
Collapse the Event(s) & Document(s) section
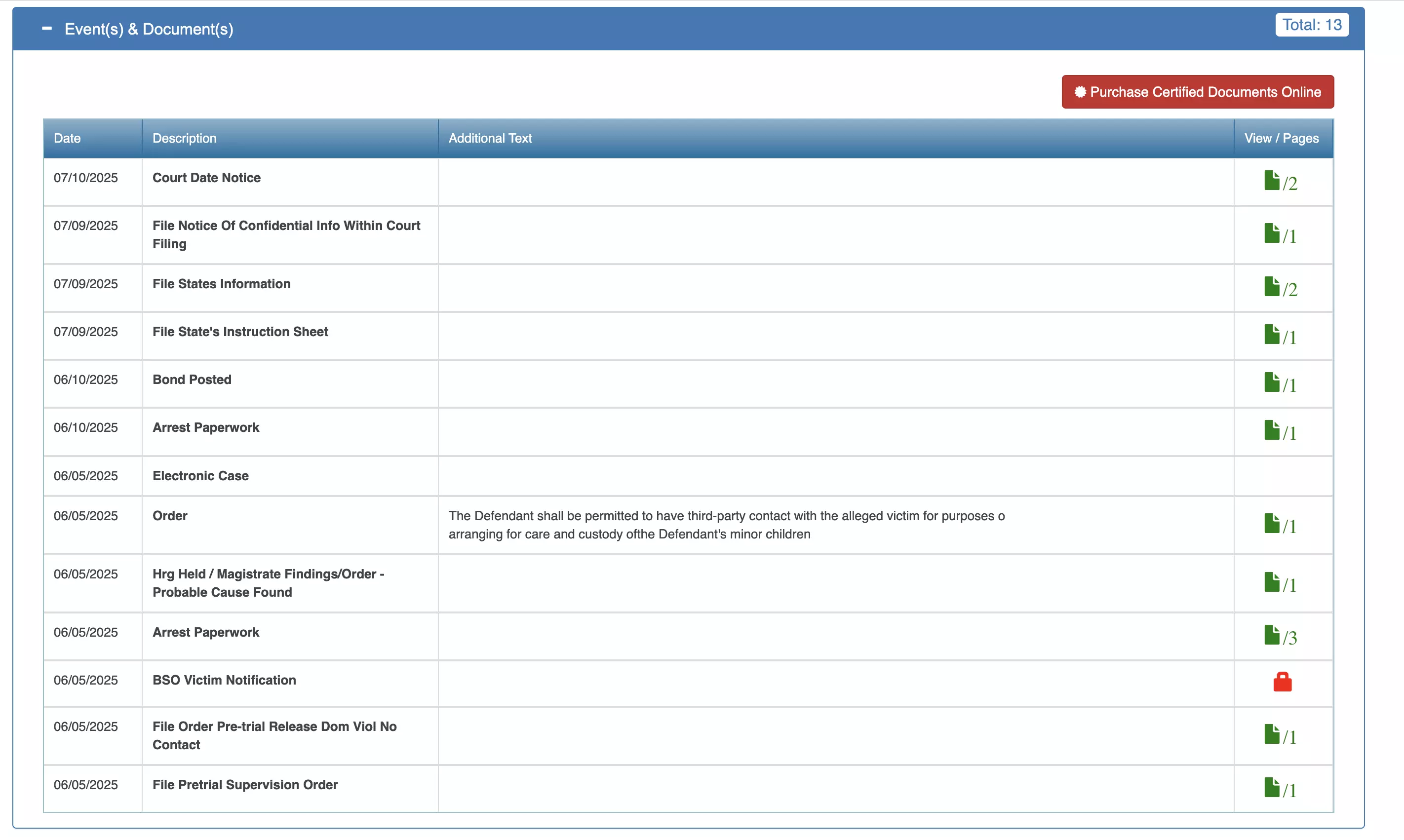pyautogui.click(x=47, y=28)
